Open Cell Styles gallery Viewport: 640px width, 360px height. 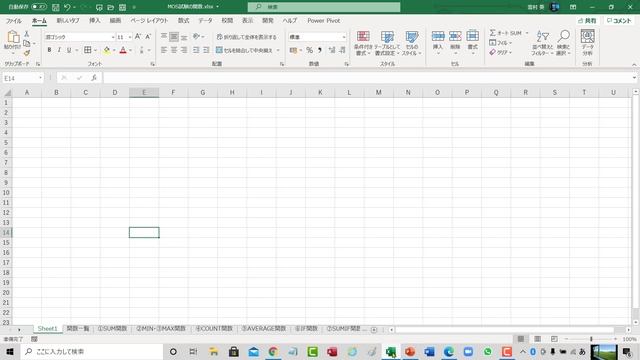pyautogui.click(x=411, y=43)
